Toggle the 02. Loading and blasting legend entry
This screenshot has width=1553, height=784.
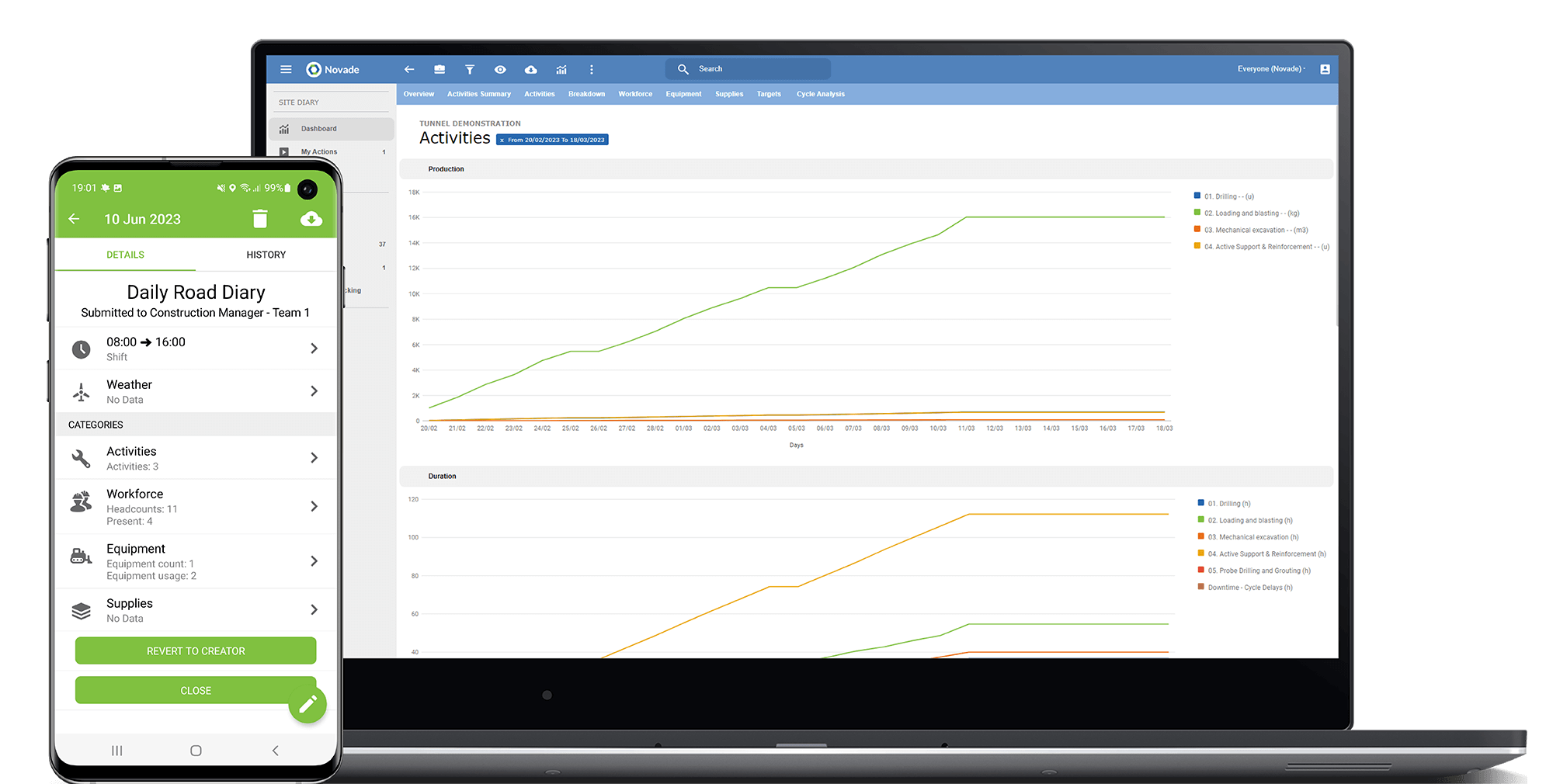(1246, 213)
